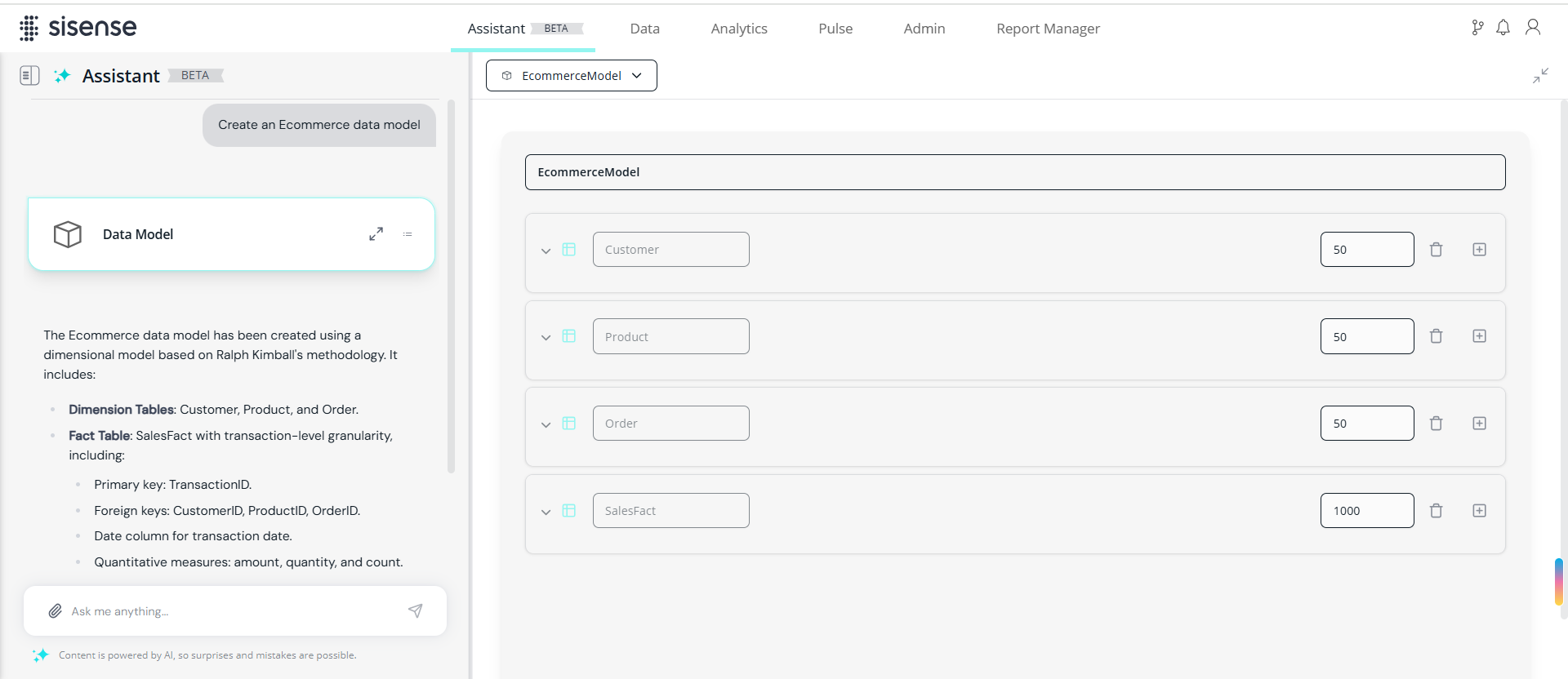Toggle the Assistant sidebar panel icon
This screenshot has height=679, width=1568.
coord(29,76)
